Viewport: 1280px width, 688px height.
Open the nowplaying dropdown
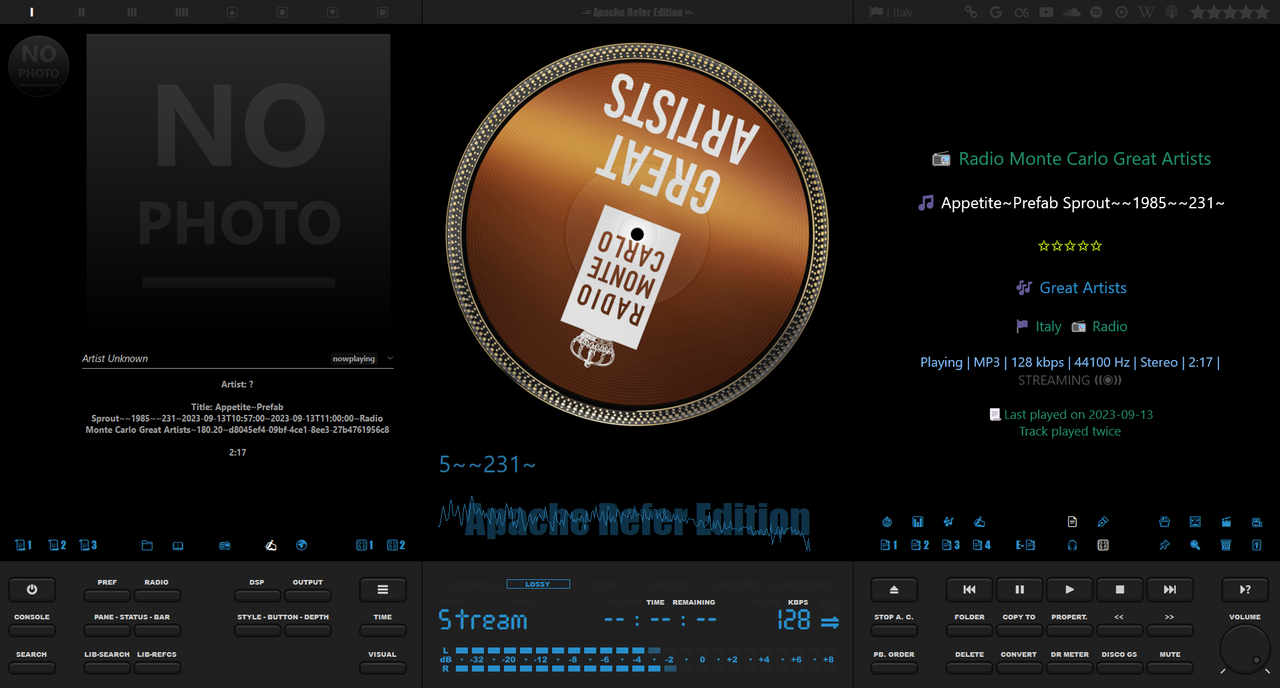362,358
